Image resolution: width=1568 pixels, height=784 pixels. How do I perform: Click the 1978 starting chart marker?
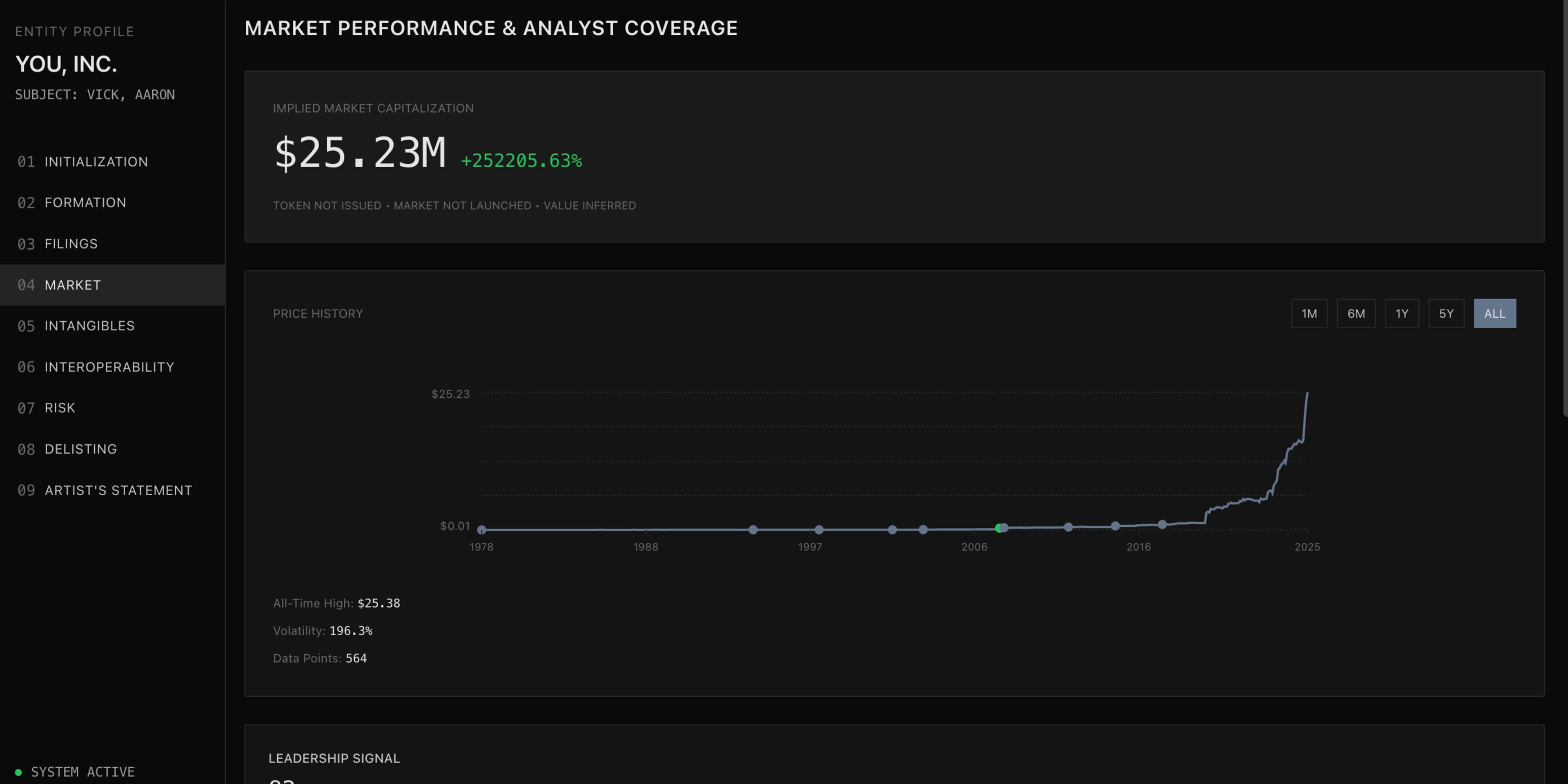point(481,530)
